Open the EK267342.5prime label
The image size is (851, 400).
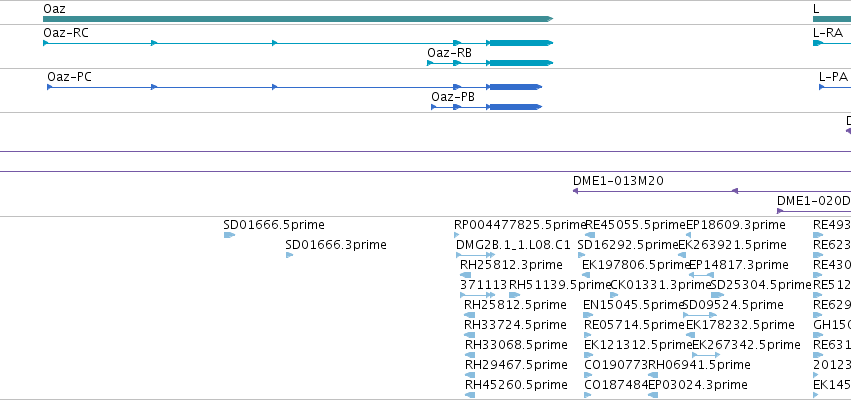[746, 345]
